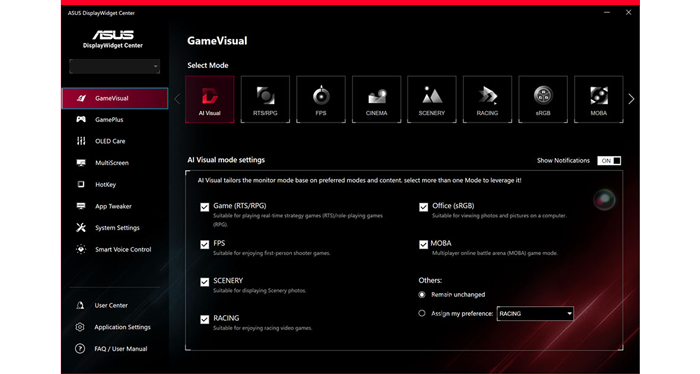This screenshot has width=700, height=374.
Task: Click the User Center bell icon
Action: coord(80,305)
